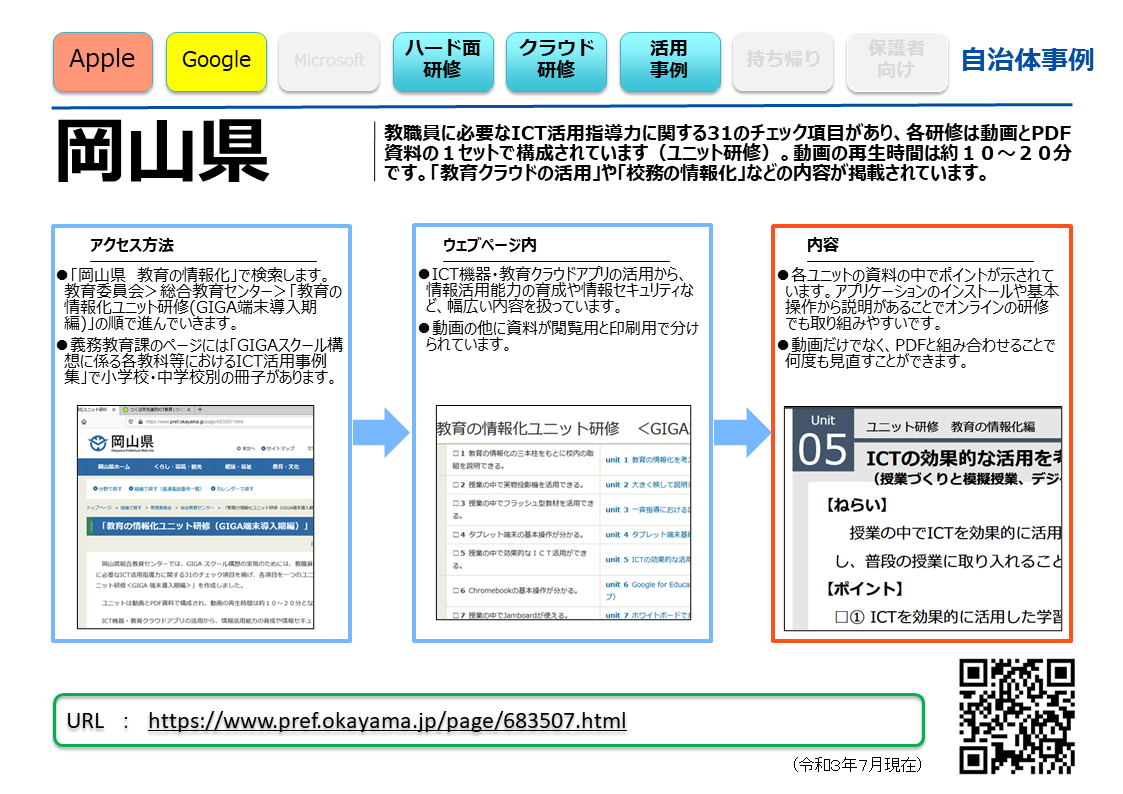
Task: Click bullet 動画の他に資料が閲覧用と印刷用
Action: pos(559,336)
